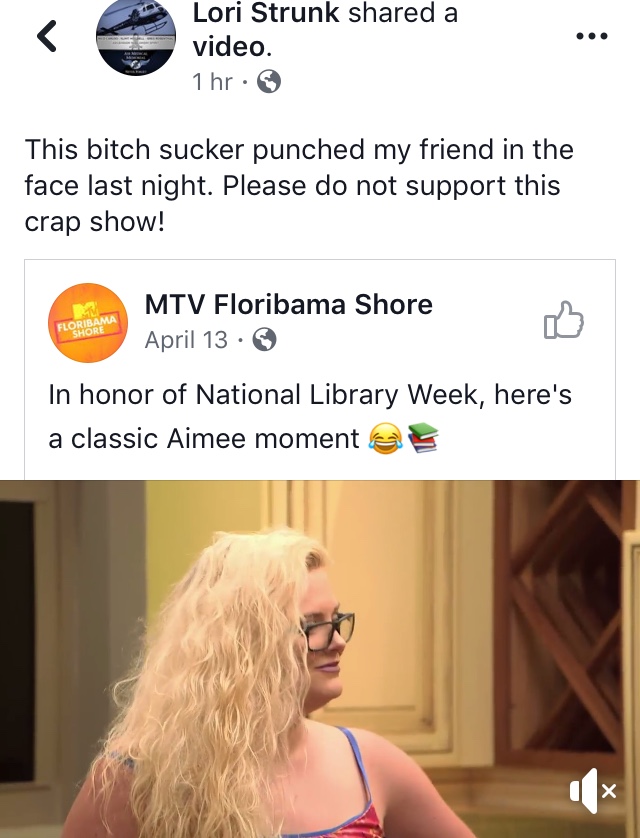Image resolution: width=640 pixels, height=838 pixels.
Task: Tap the globe privacy icon beside 1 hr
Action: click(269, 82)
